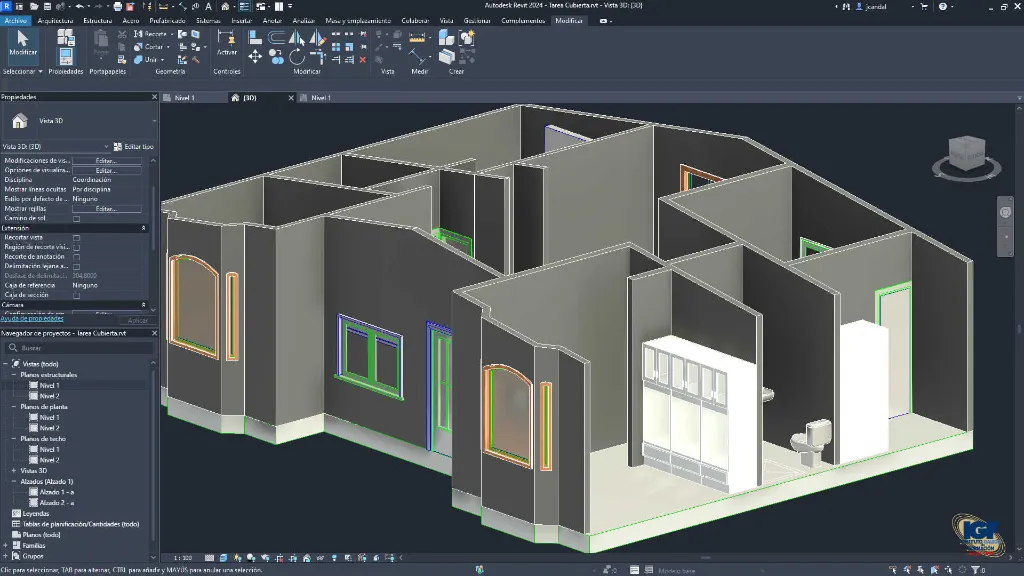Viewport: 1024px width, 576px height.
Task: Click the Buscar field in project browser
Action: pos(81,348)
